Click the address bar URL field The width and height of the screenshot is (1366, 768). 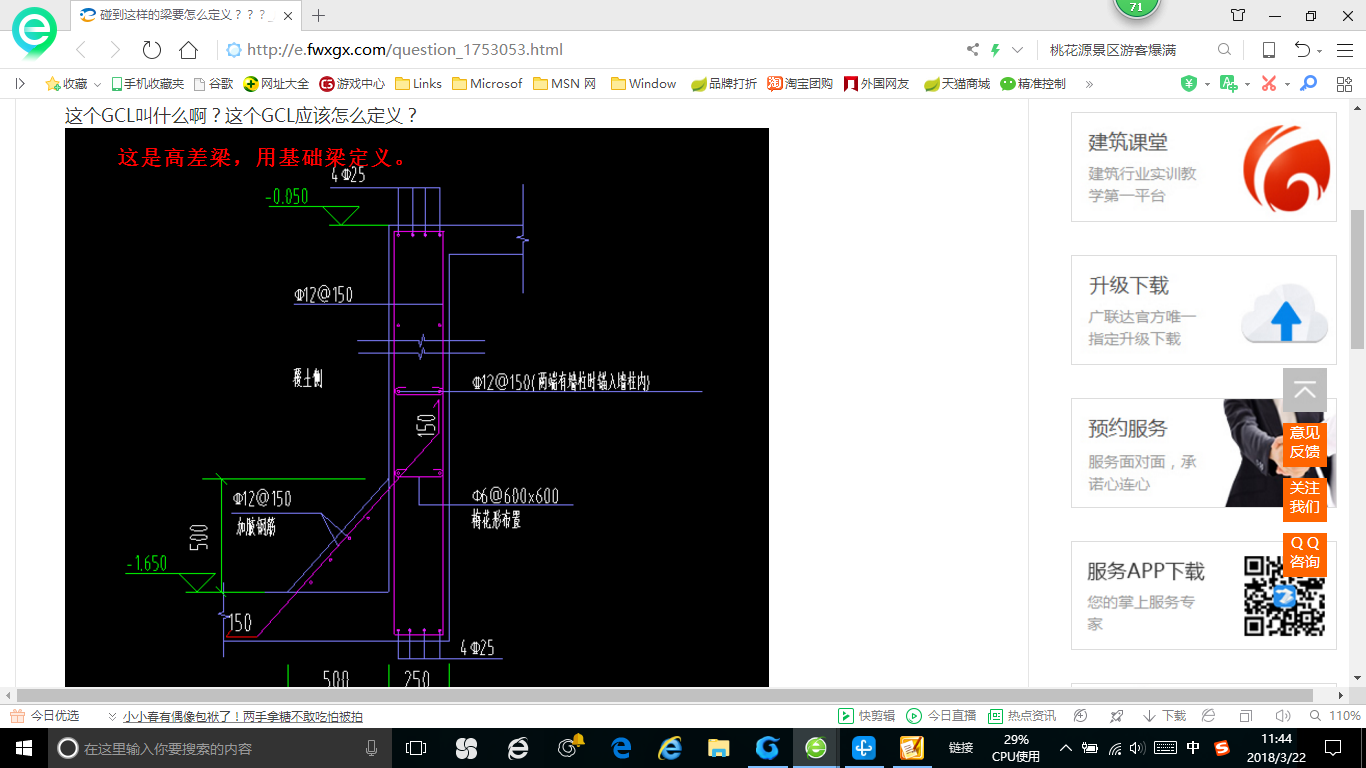point(590,50)
